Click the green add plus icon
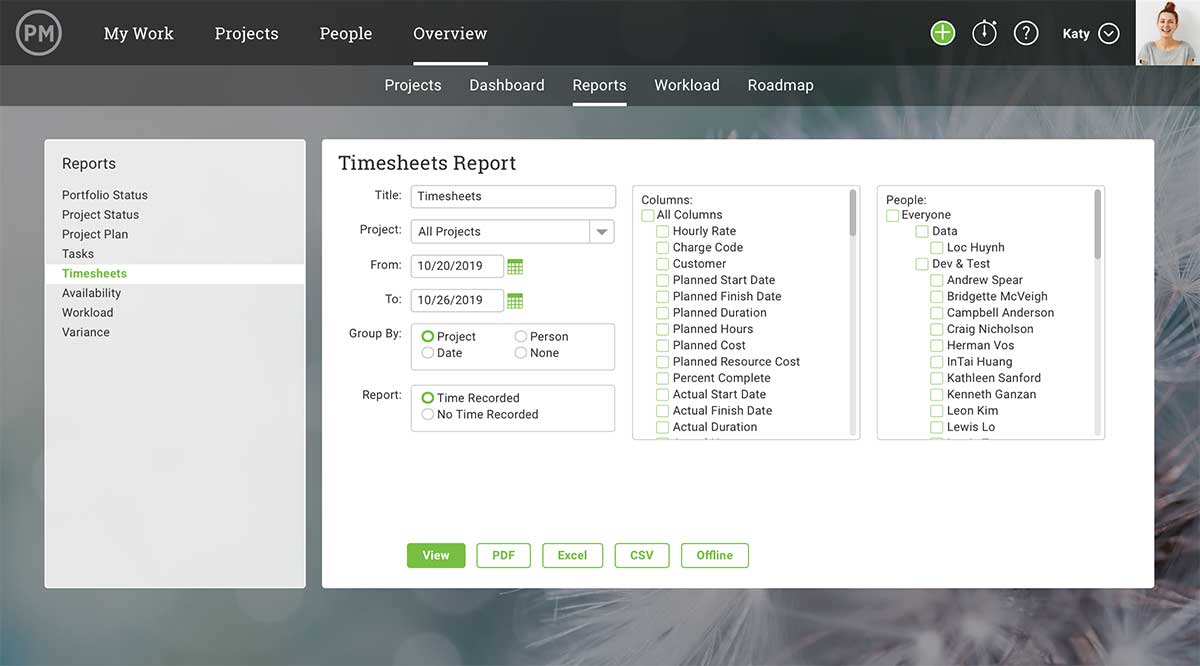Image resolution: width=1200 pixels, height=666 pixels. (943, 33)
